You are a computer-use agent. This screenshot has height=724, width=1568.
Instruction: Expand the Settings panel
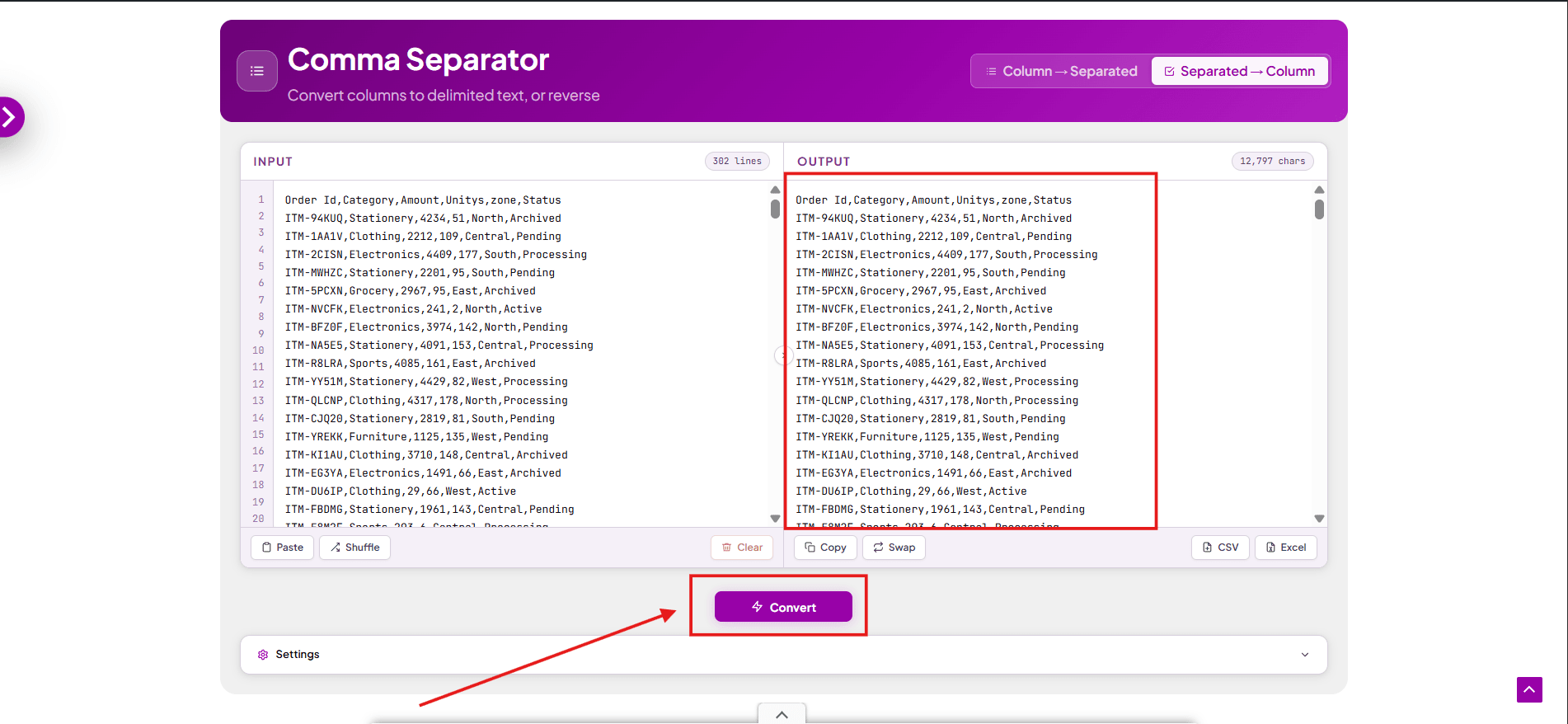783,655
